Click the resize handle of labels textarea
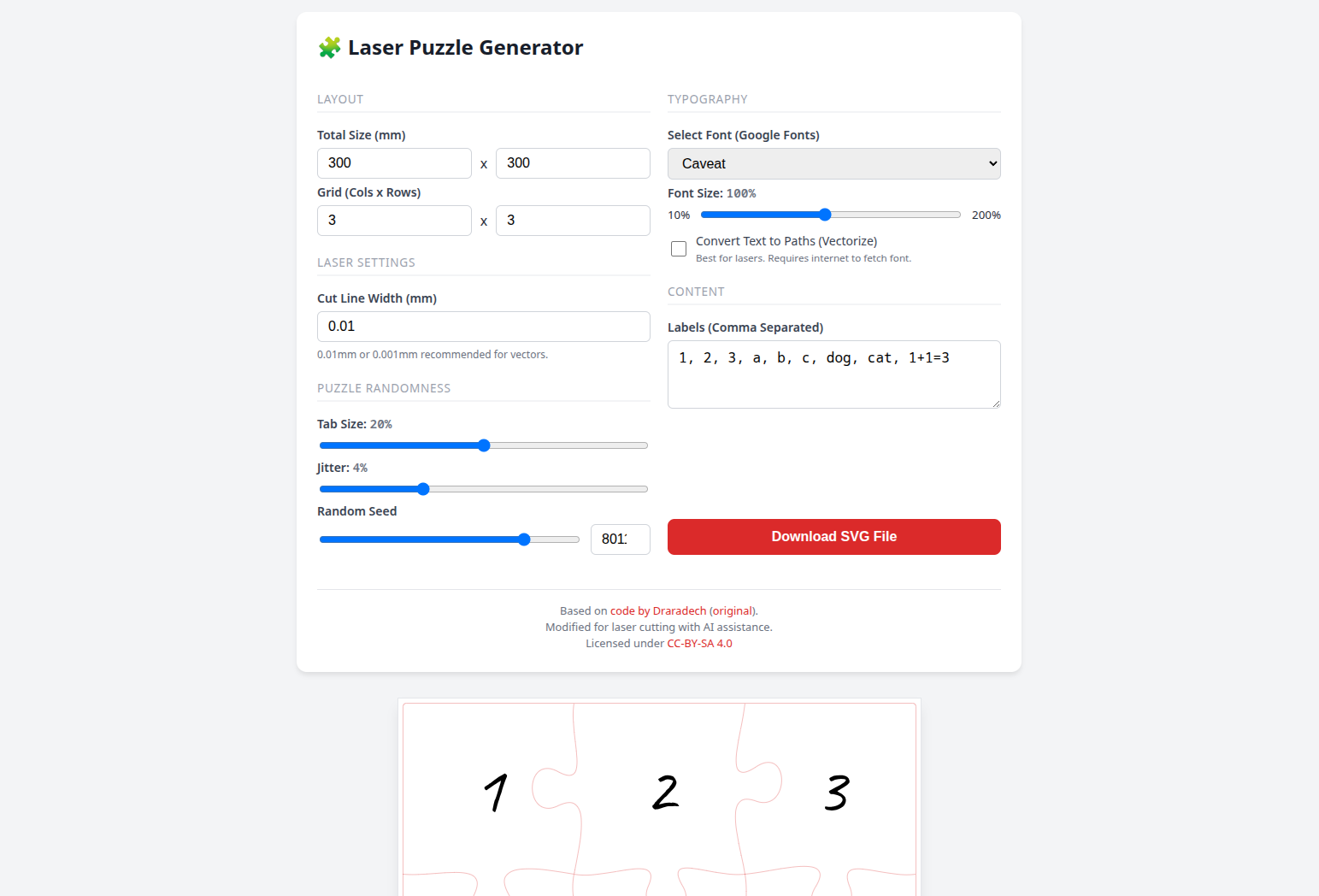This screenshot has width=1319, height=896. [996, 404]
